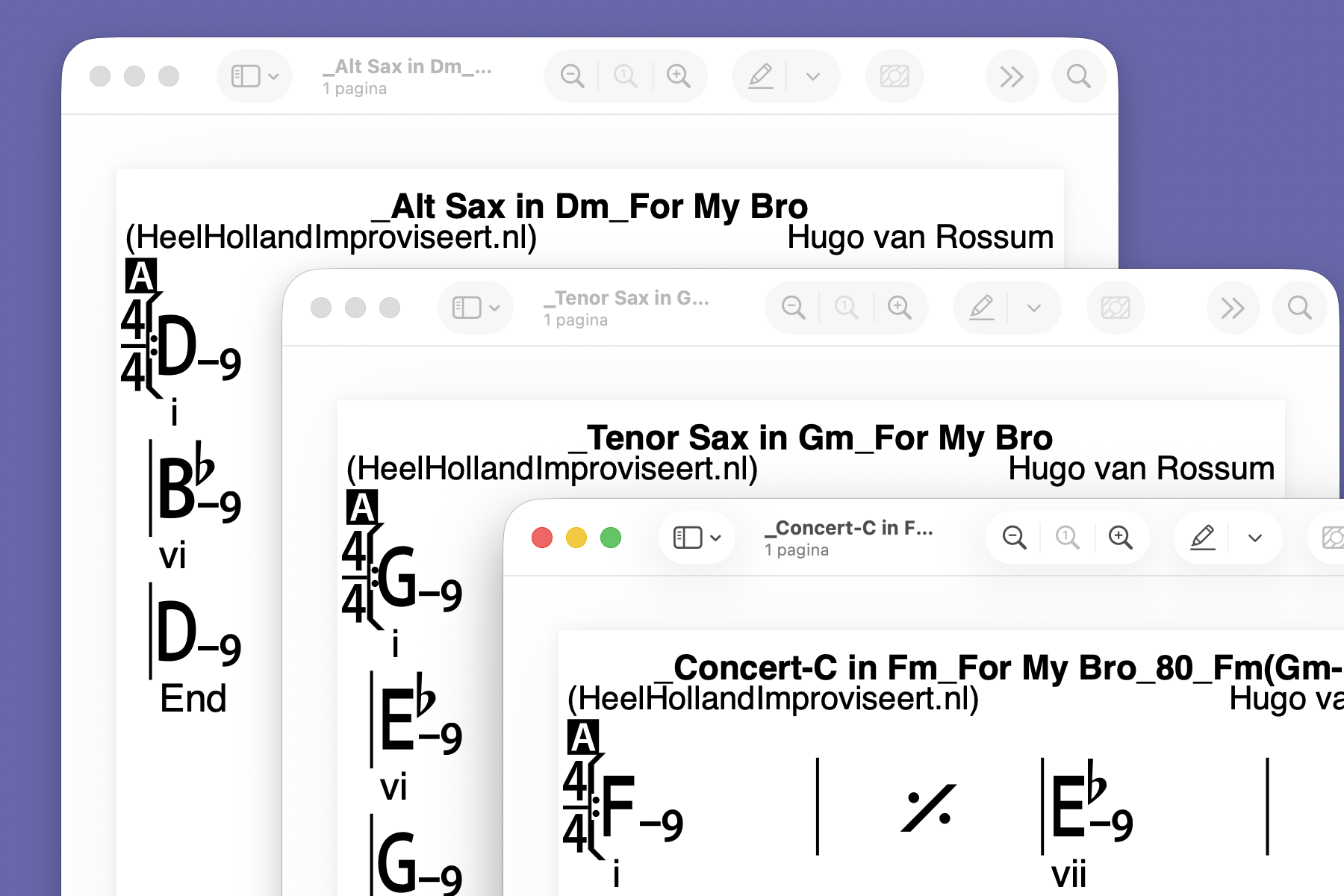
Task: Click the G-9 chord above 'i' in Tenor Sax
Action: click(420, 579)
